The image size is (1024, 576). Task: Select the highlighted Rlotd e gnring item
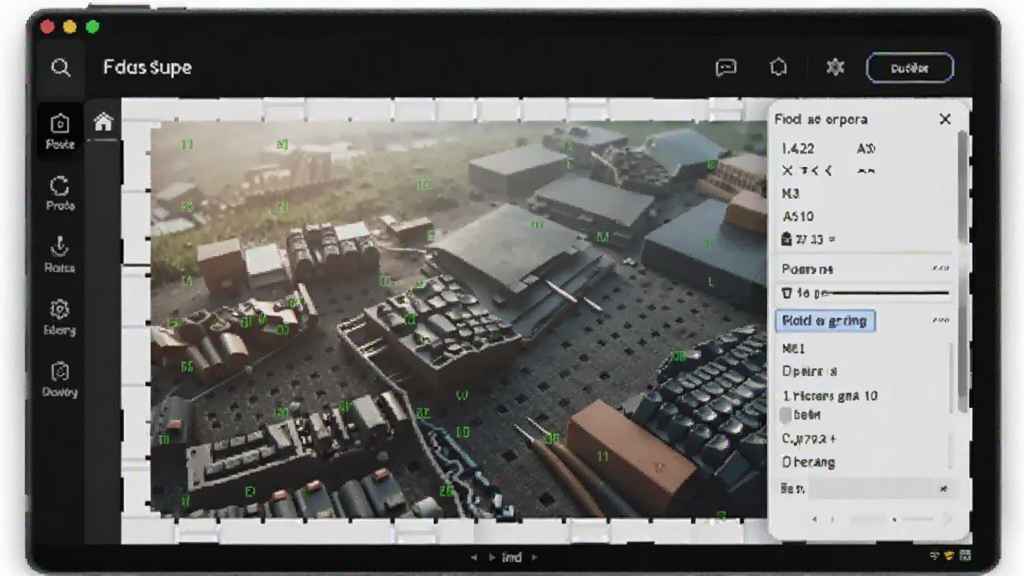point(825,321)
